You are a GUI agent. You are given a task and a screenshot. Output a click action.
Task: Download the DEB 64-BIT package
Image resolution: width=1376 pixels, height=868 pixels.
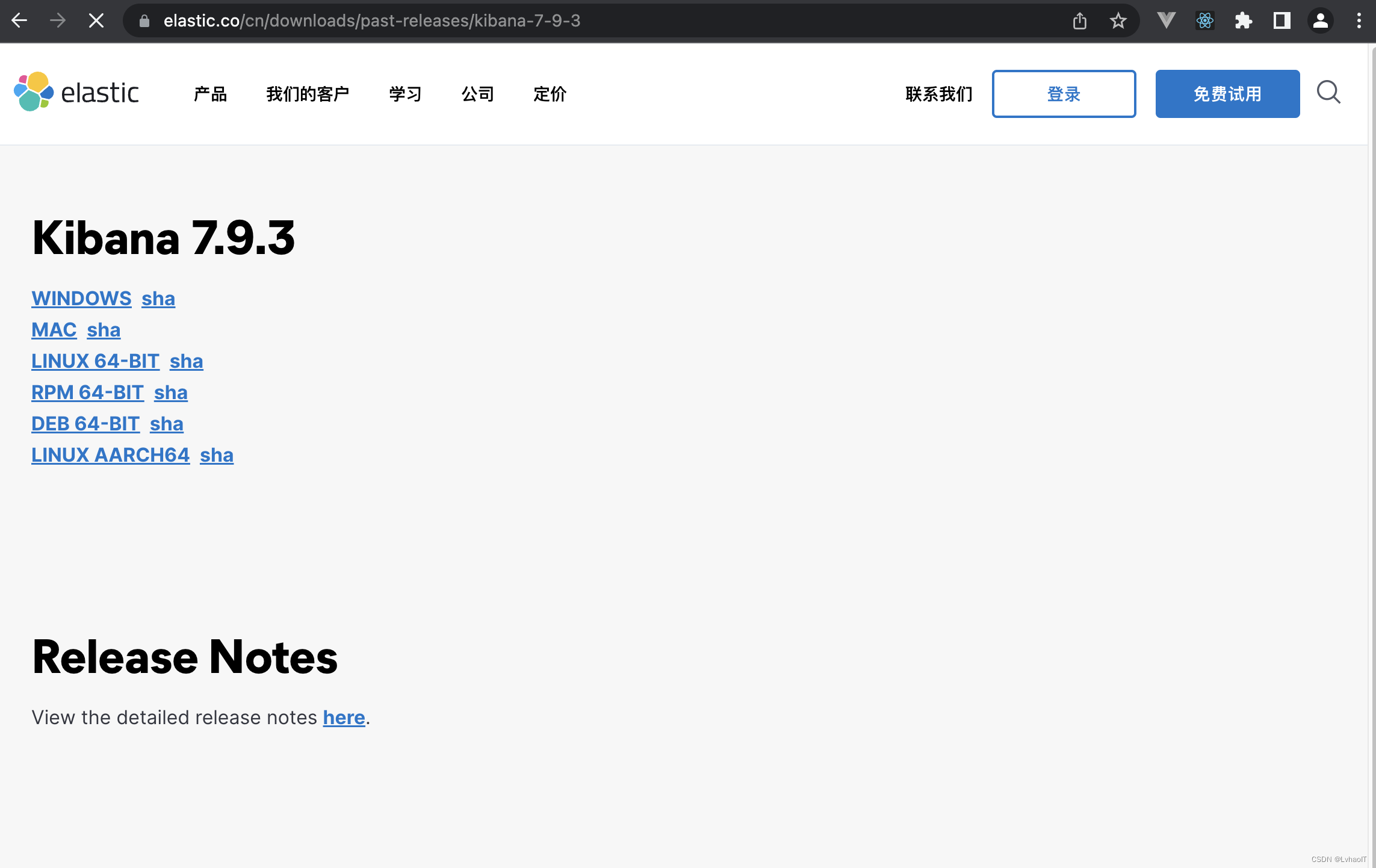coord(85,424)
